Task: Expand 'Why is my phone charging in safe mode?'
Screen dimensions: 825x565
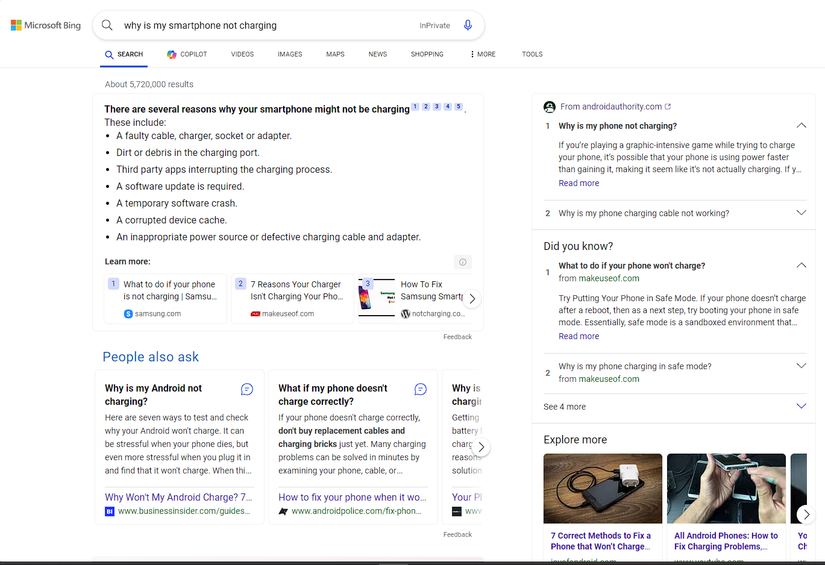Action: click(x=801, y=366)
